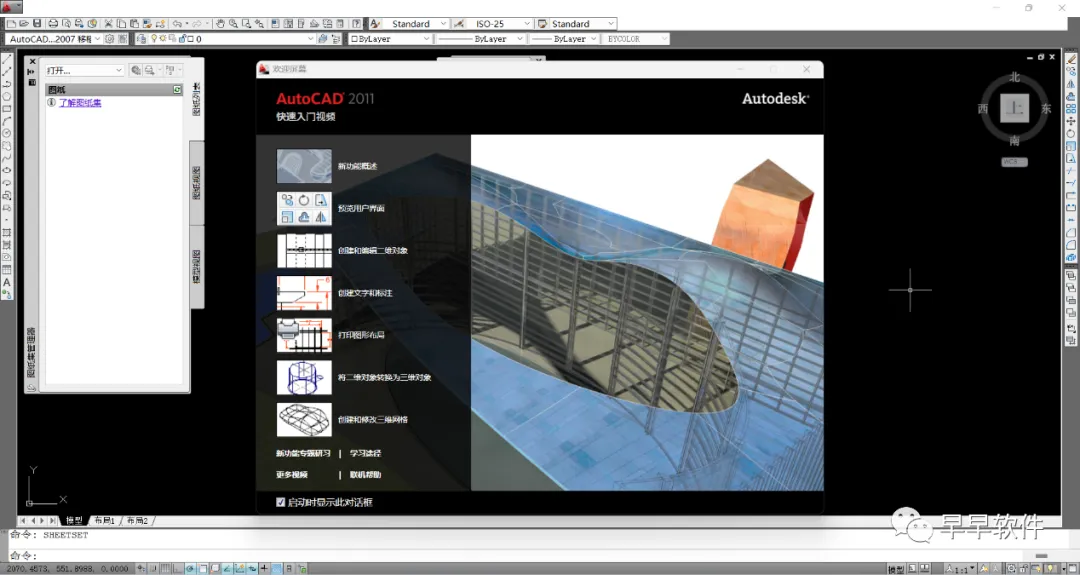The height and width of the screenshot is (575, 1080).
Task: Click the Plot printer icon
Action: tap(53, 23)
